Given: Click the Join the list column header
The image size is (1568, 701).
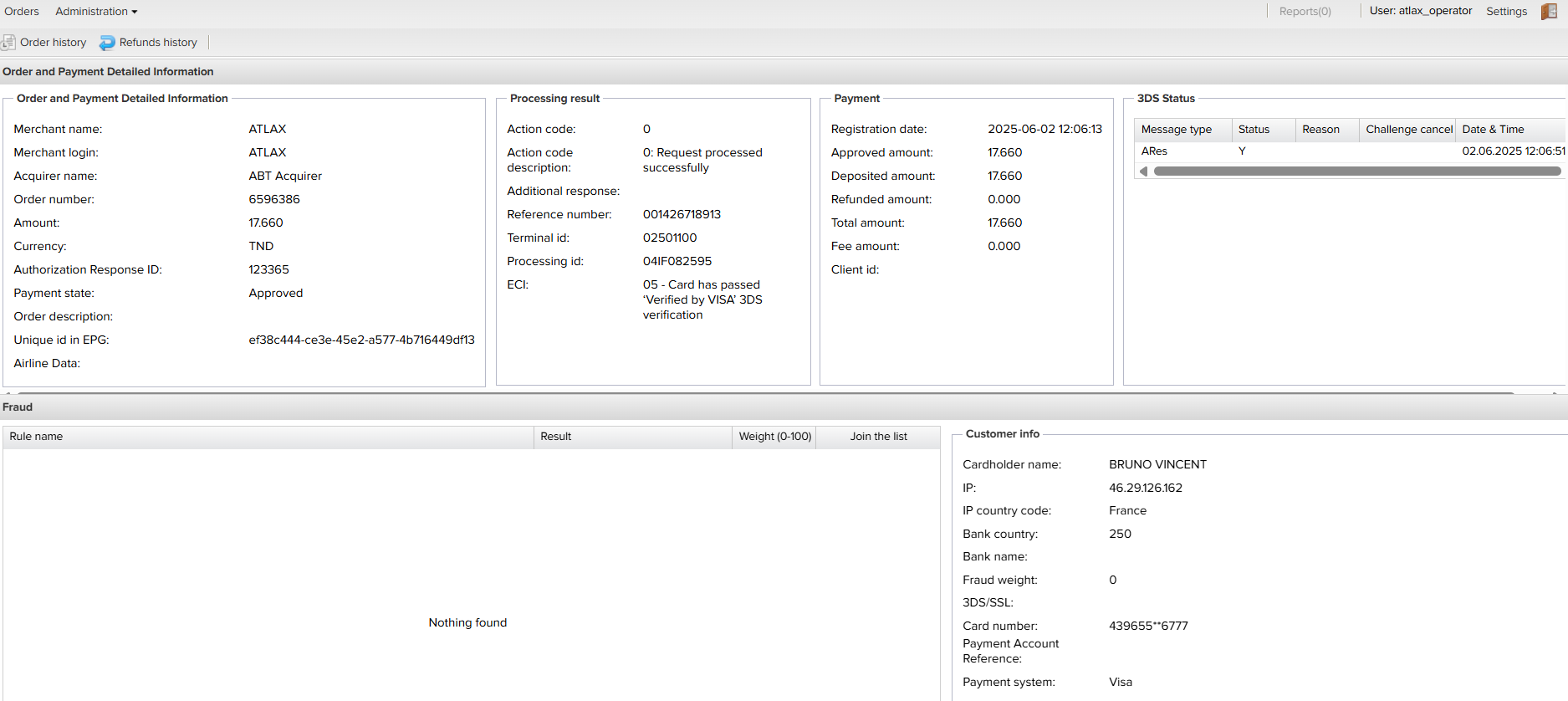Looking at the screenshot, I should point(878,437).
